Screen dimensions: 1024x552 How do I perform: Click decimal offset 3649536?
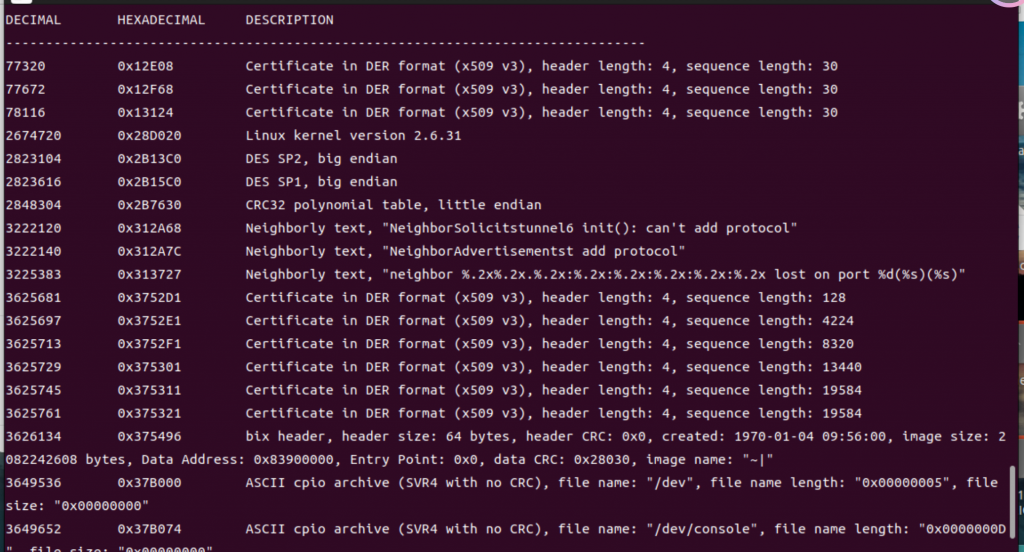click(33, 483)
